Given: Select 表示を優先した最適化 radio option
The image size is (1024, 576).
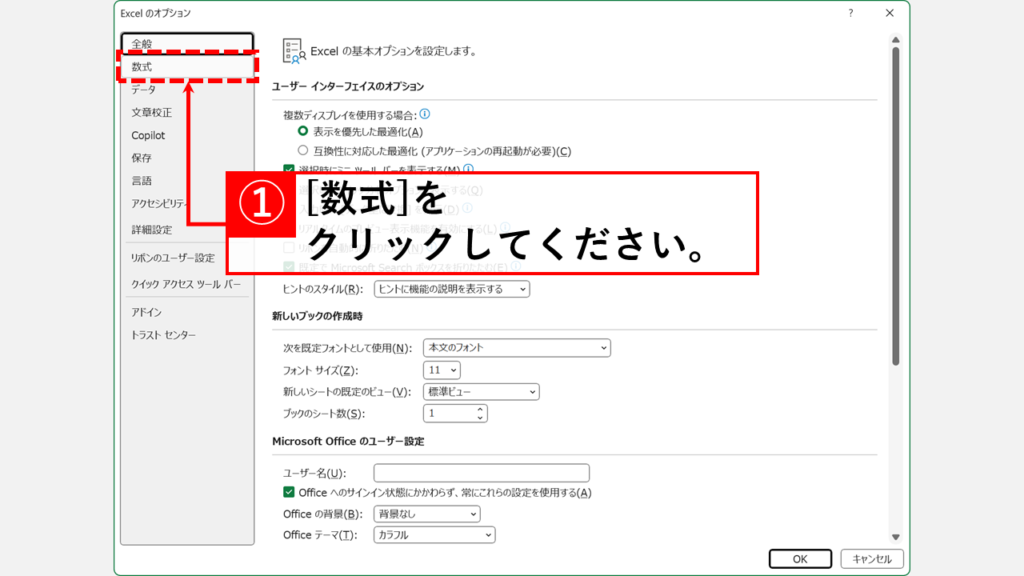Looking at the screenshot, I should 303,131.
